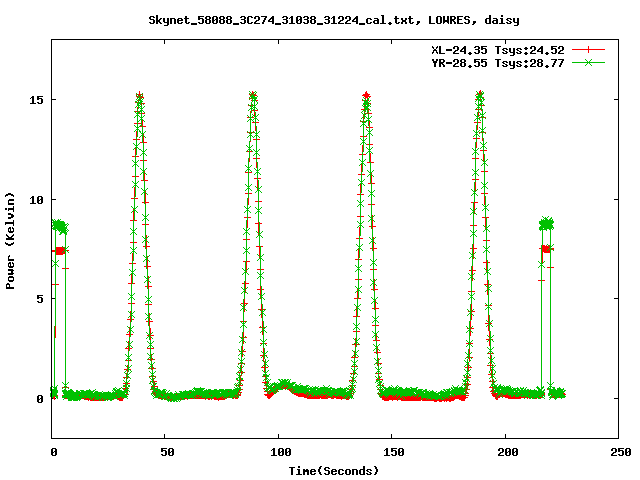Viewport: 640px width, 480px height.
Task: Click the second peak's top near 88 seconds
Action: [253, 96]
